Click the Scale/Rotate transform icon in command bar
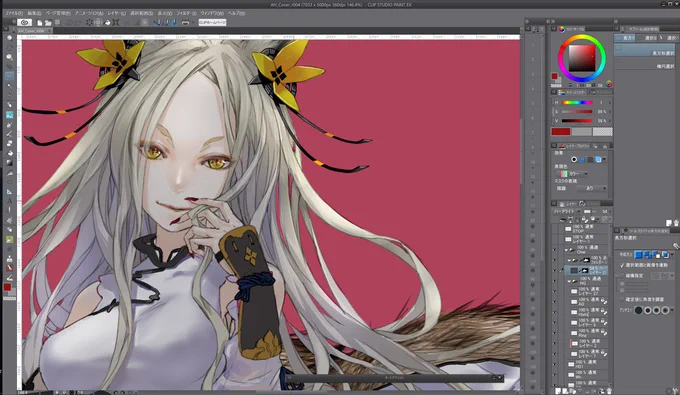680x395 pixels. 116,23
